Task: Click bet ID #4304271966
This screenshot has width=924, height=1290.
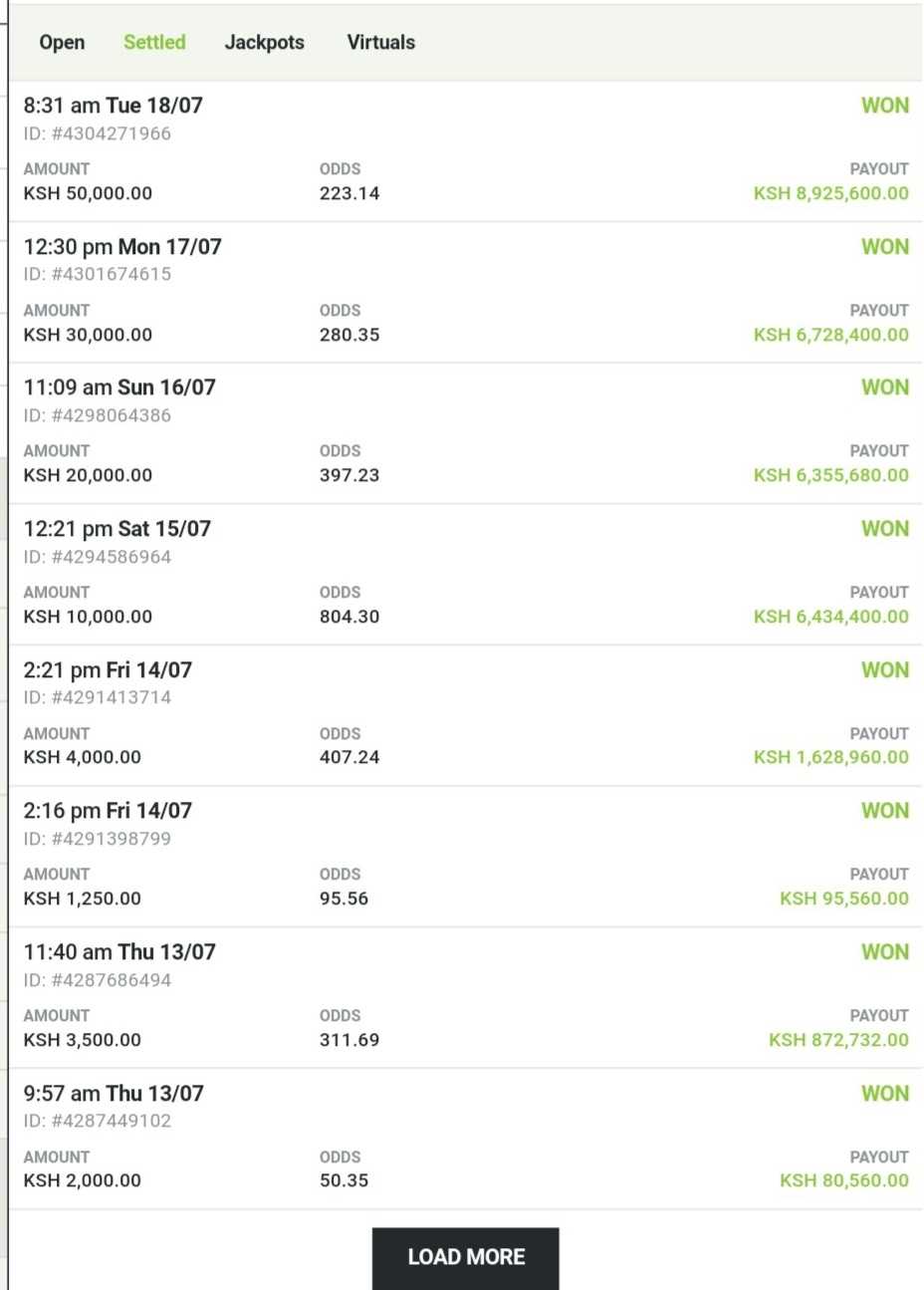Action: 98,133
